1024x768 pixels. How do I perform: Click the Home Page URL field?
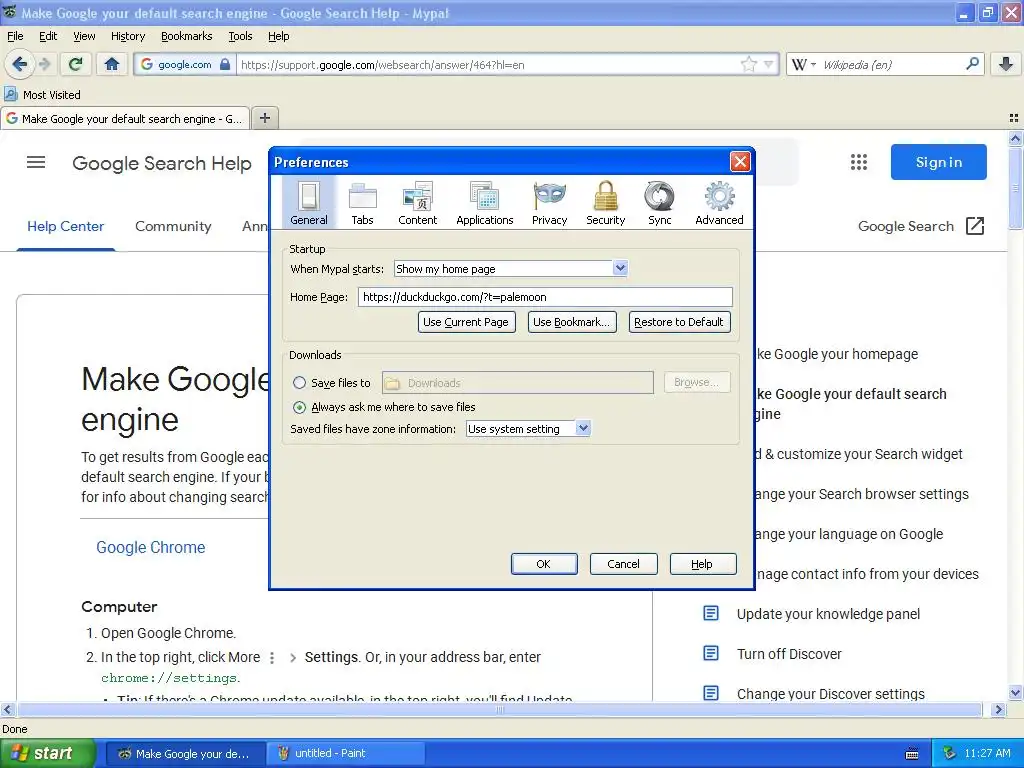tap(545, 296)
